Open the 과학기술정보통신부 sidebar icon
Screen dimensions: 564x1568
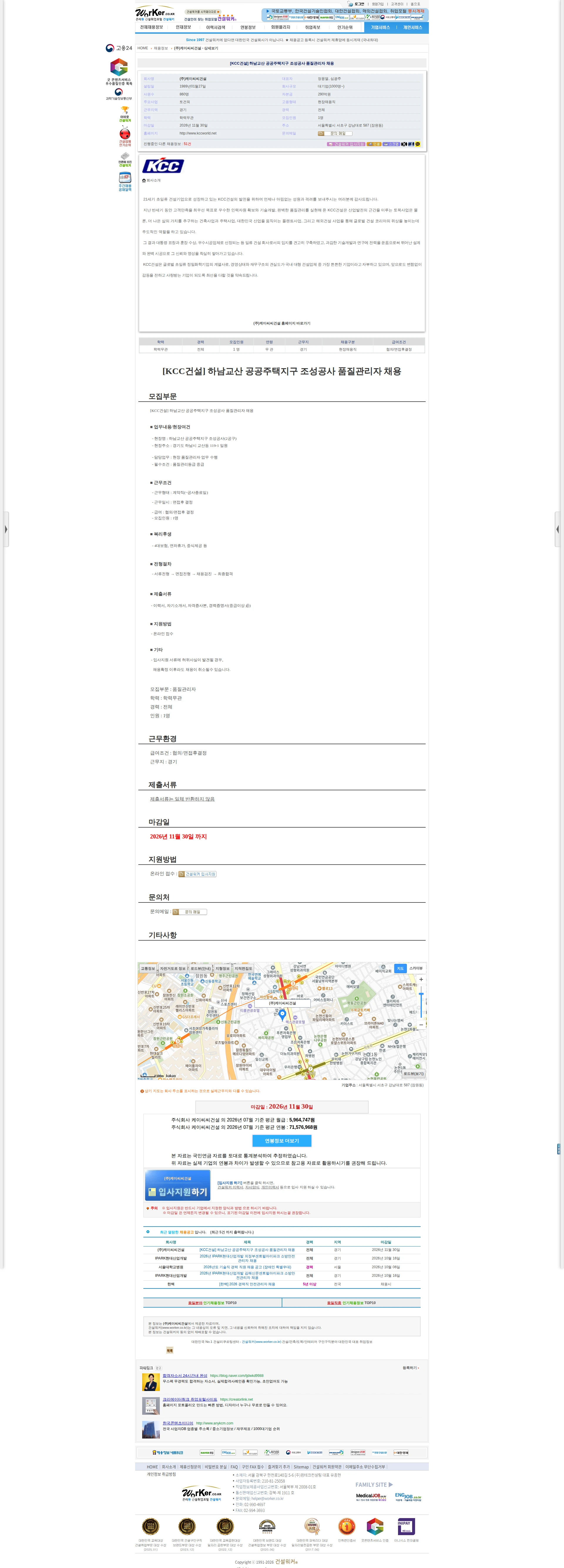119,94
